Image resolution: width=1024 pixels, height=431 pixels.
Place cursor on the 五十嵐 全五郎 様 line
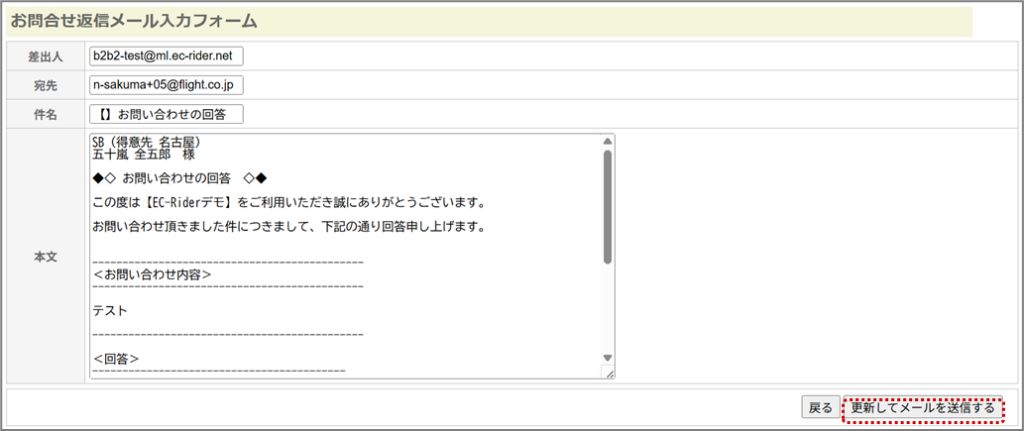click(143, 155)
